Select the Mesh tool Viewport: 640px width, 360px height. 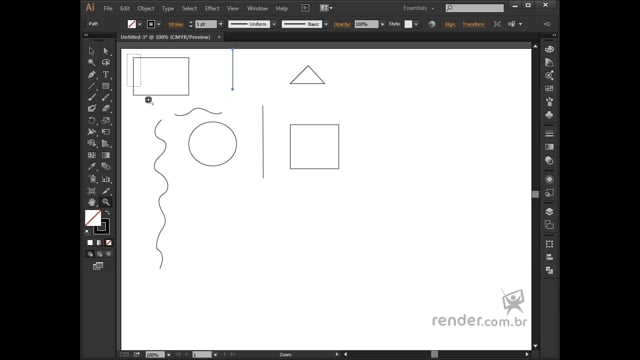pos(91,155)
